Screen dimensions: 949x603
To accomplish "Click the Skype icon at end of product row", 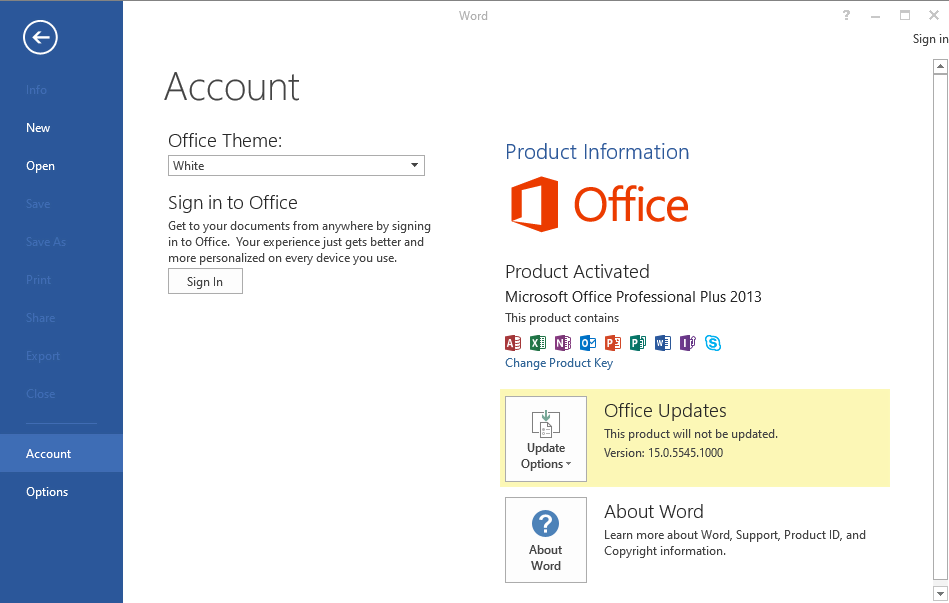I will pyautogui.click(x=712, y=342).
